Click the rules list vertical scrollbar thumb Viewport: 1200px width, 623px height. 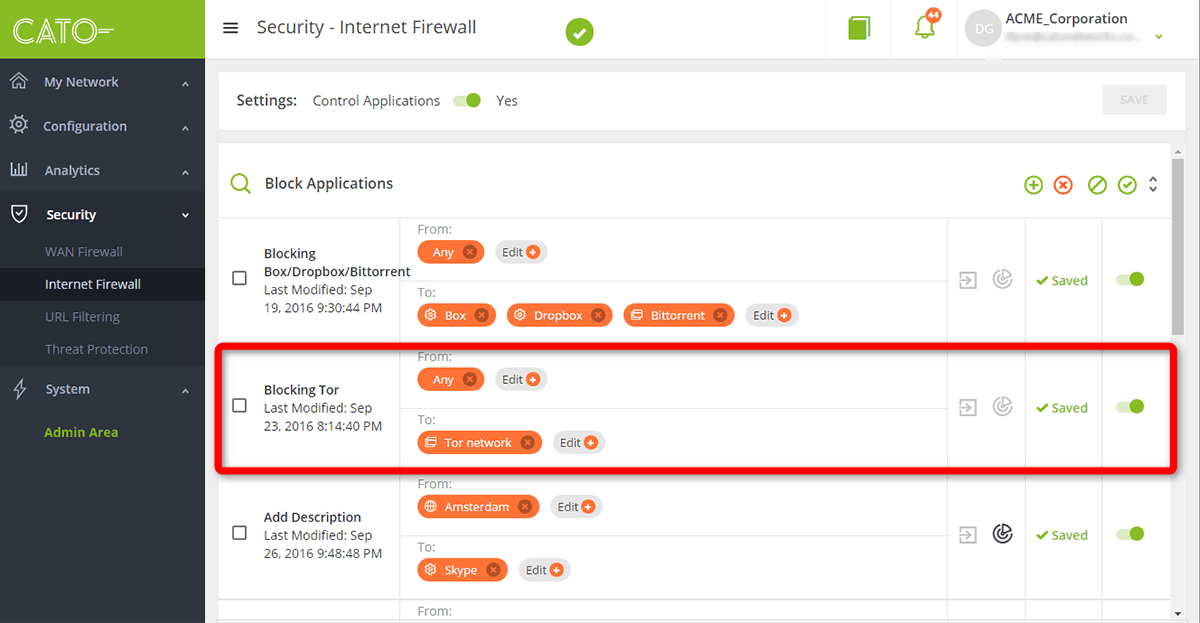(x=1178, y=246)
